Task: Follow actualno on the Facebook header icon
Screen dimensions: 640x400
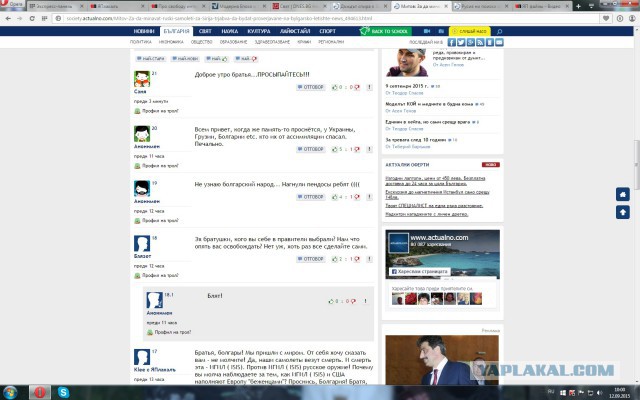Action: 451,42
